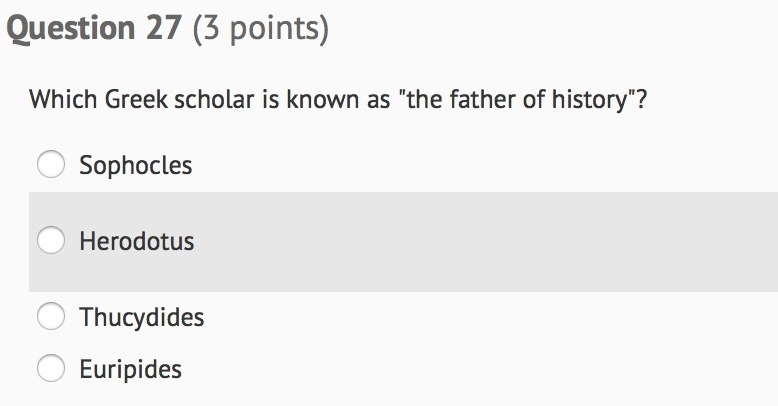Click the number 27 in the heading

pos(163,28)
